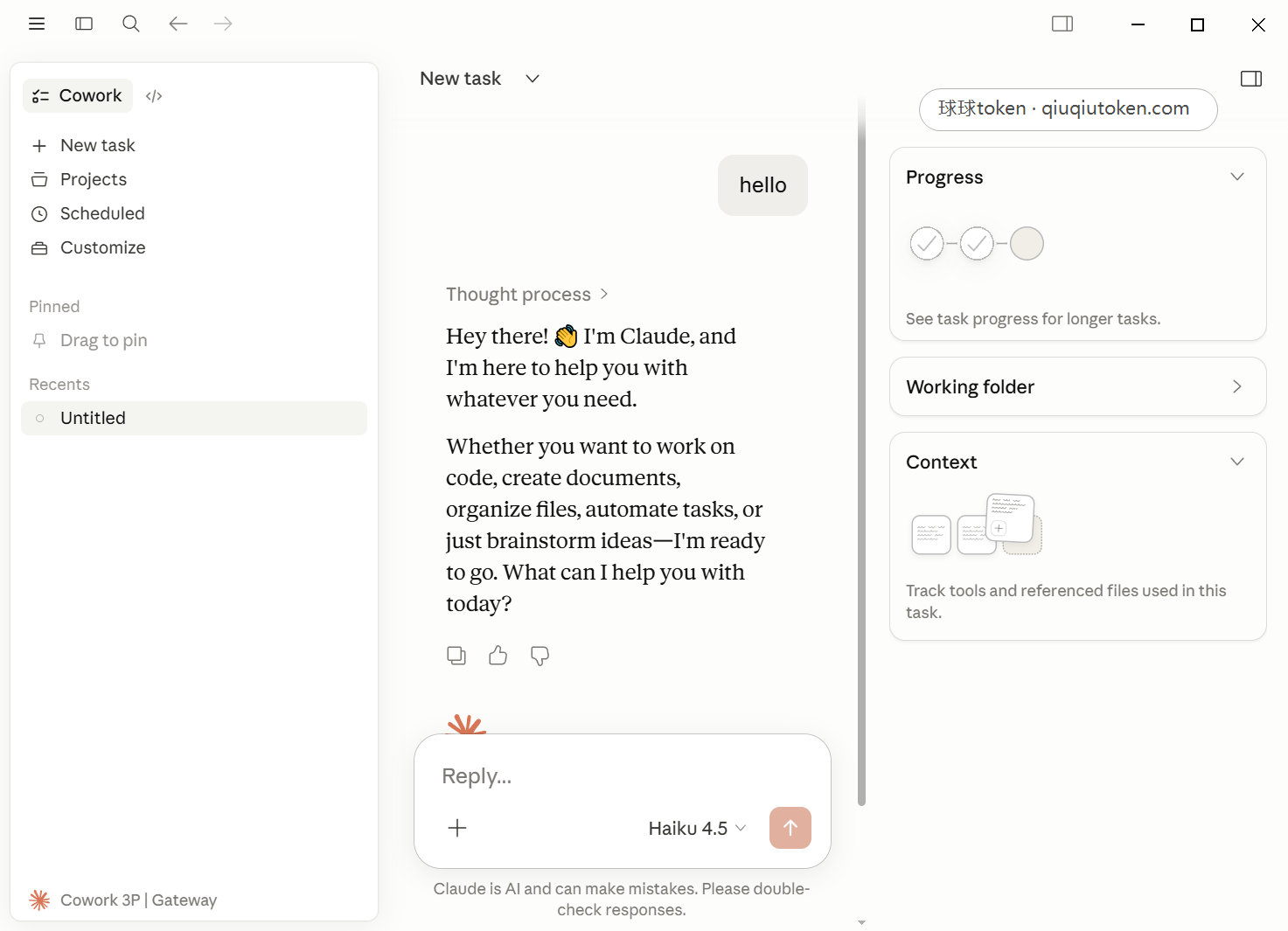1288x931 pixels.
Task: Open the hamburger menu
Action: point(37,24)
